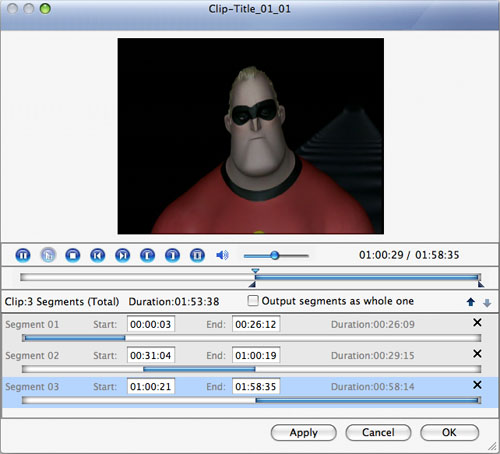Move selected segment down with arrow
The width and height of the screenshot is (500, 454).
click(487, 303)
